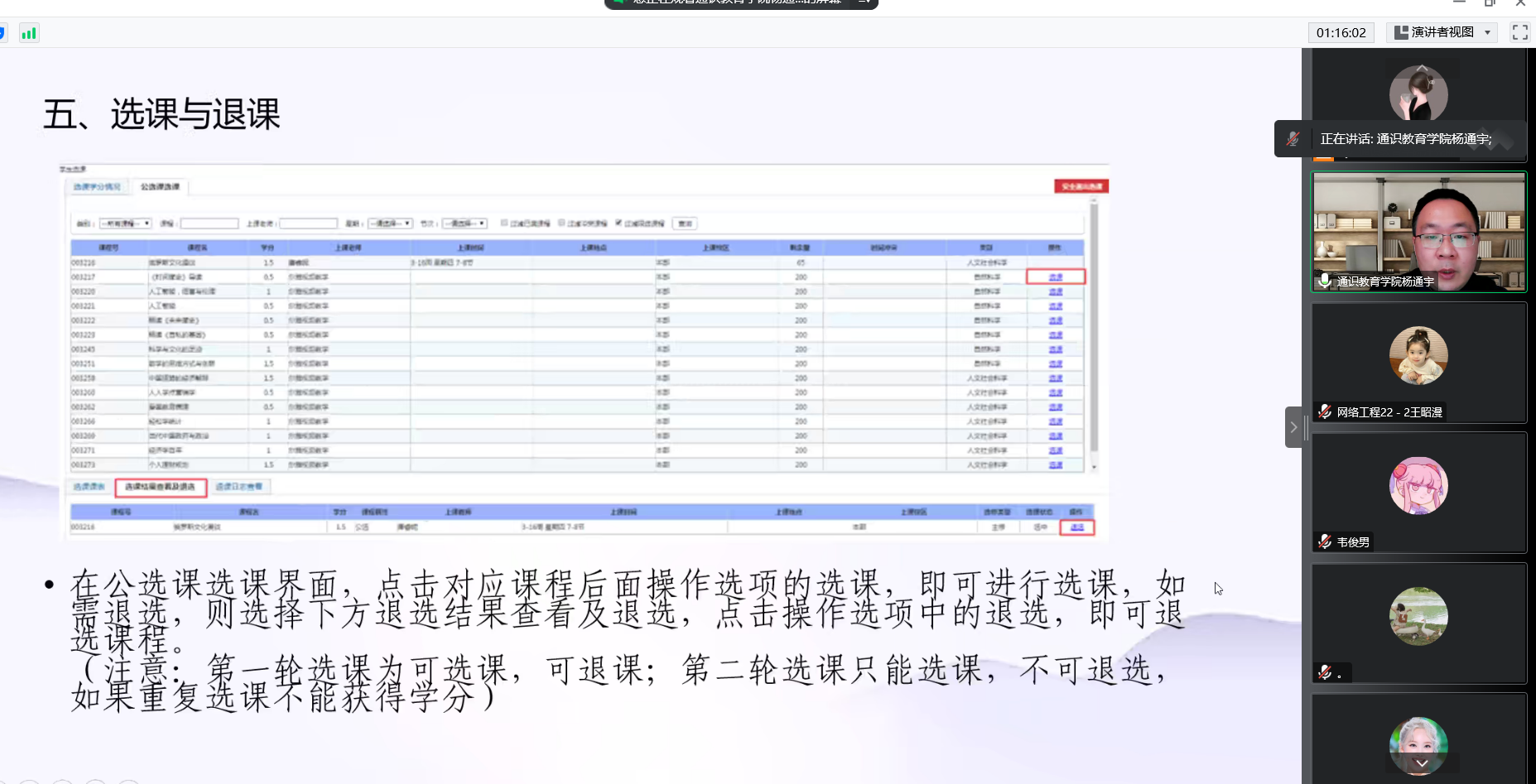Select the 韦俊男 participant tile

[1418, 492]
